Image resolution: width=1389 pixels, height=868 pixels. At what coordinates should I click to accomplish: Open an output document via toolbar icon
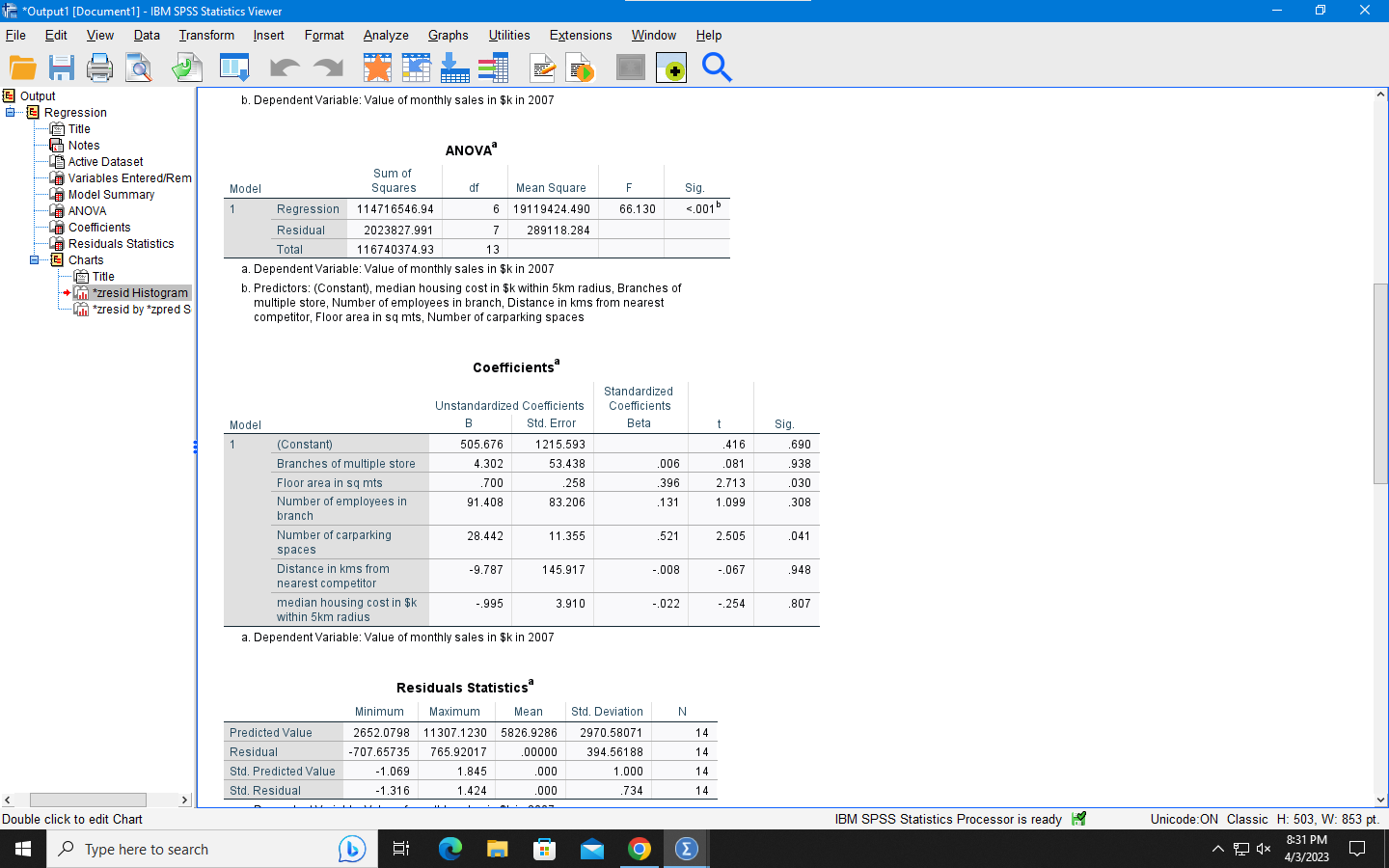(x=23, y=68)
